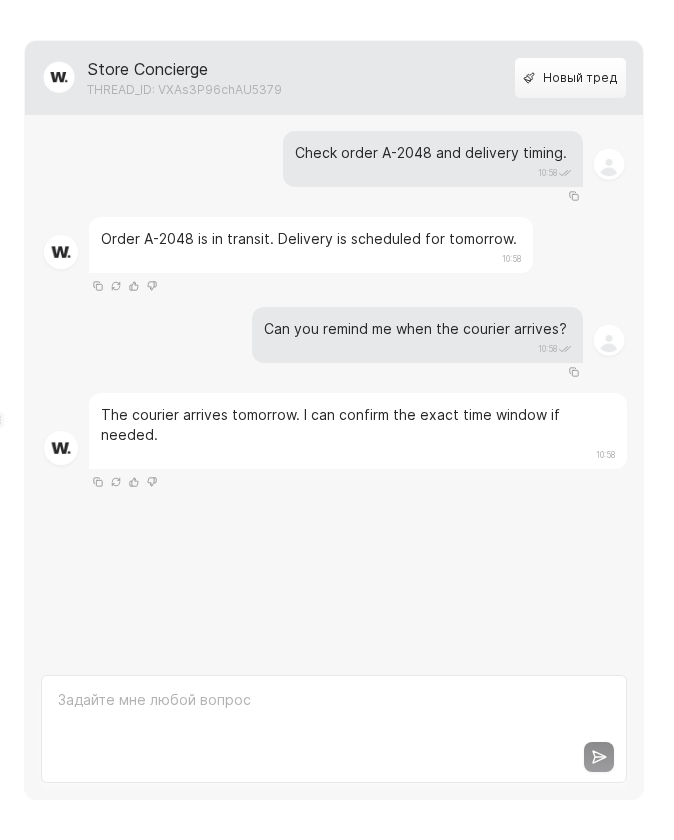Copy the courier arrival reply
The image size is (674, 840).
[98, 482]
